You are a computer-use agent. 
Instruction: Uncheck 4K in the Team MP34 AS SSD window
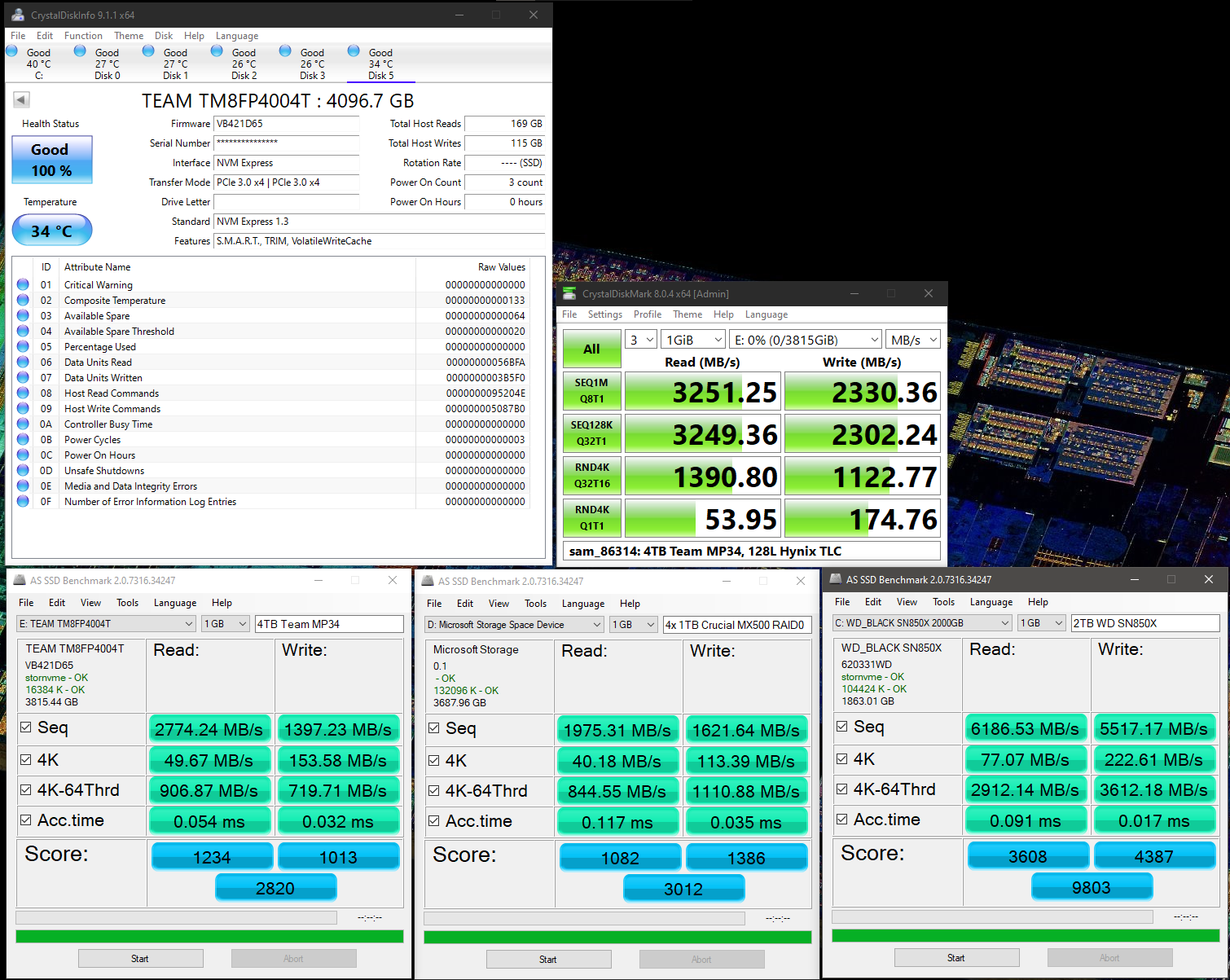pos(26,760)
